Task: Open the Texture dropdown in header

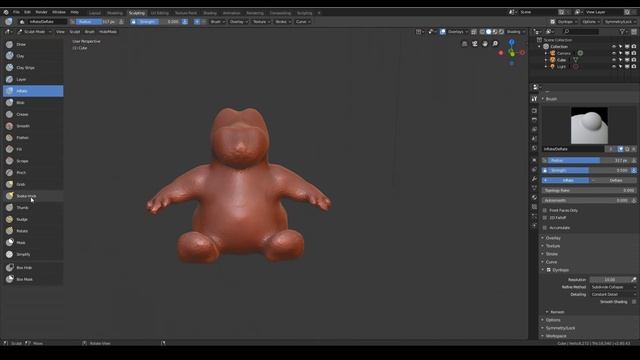Action: [x=261, y=22]
